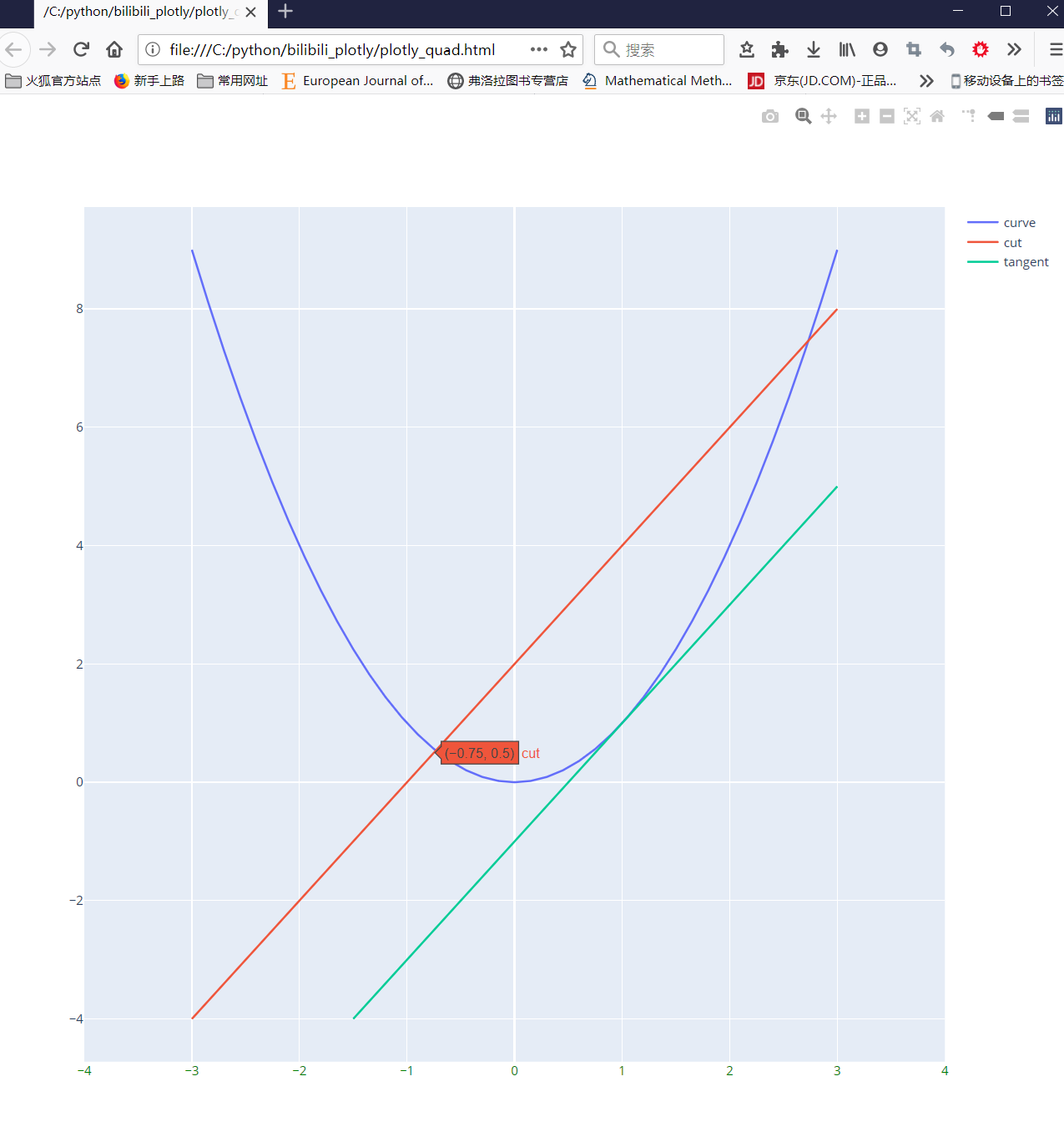Viewport: 1064px width, 1137px height.
Task: Open the account avatar icon
Action: 880,49
